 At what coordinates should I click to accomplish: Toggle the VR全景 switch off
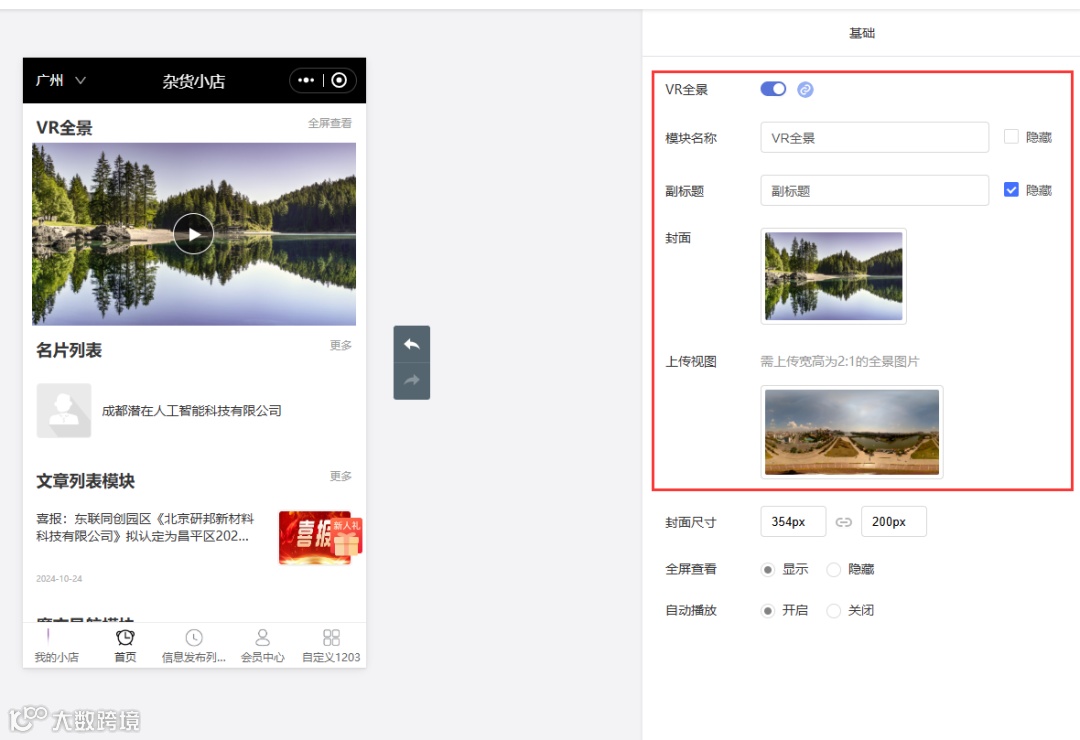tap(773, 89)
